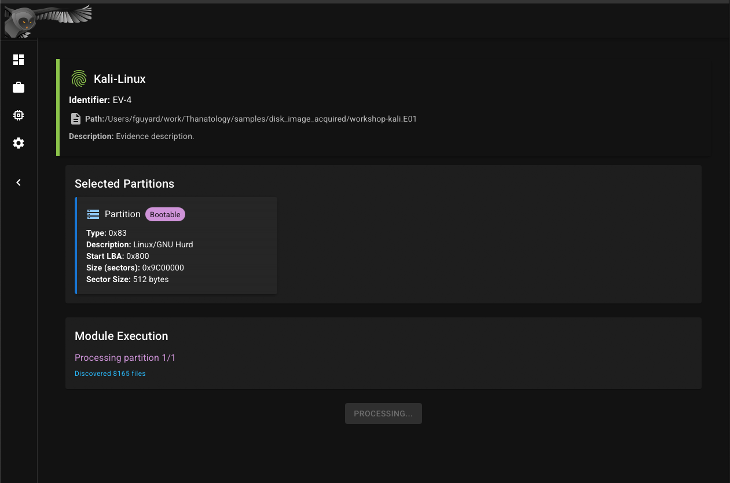This screenshot has height=483, width=730.
Task: Open the dashboard grid icon in sidebar
Action: pos(19,60)
